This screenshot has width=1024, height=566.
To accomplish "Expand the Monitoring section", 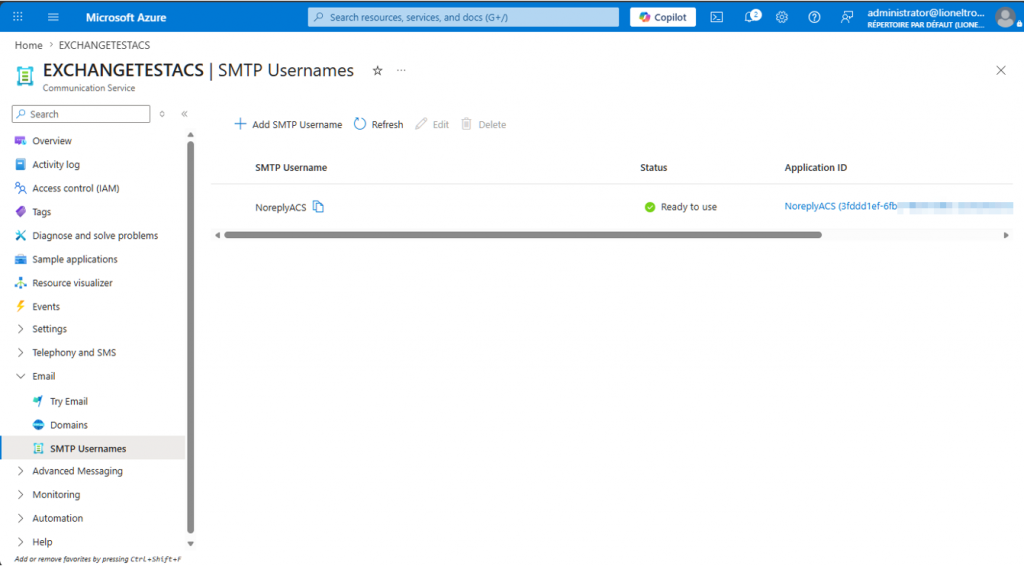I will pyautogui.click(x=20, y=494).
